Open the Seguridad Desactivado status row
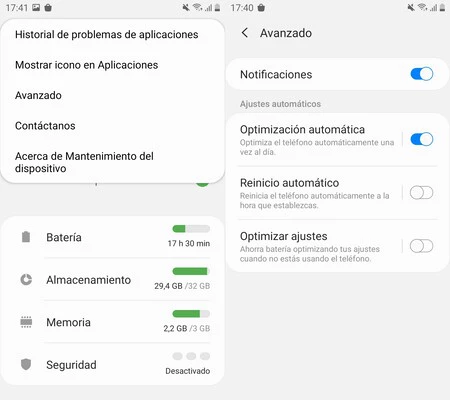The width and height of the screenshot is (450, 400). (113, 364)
